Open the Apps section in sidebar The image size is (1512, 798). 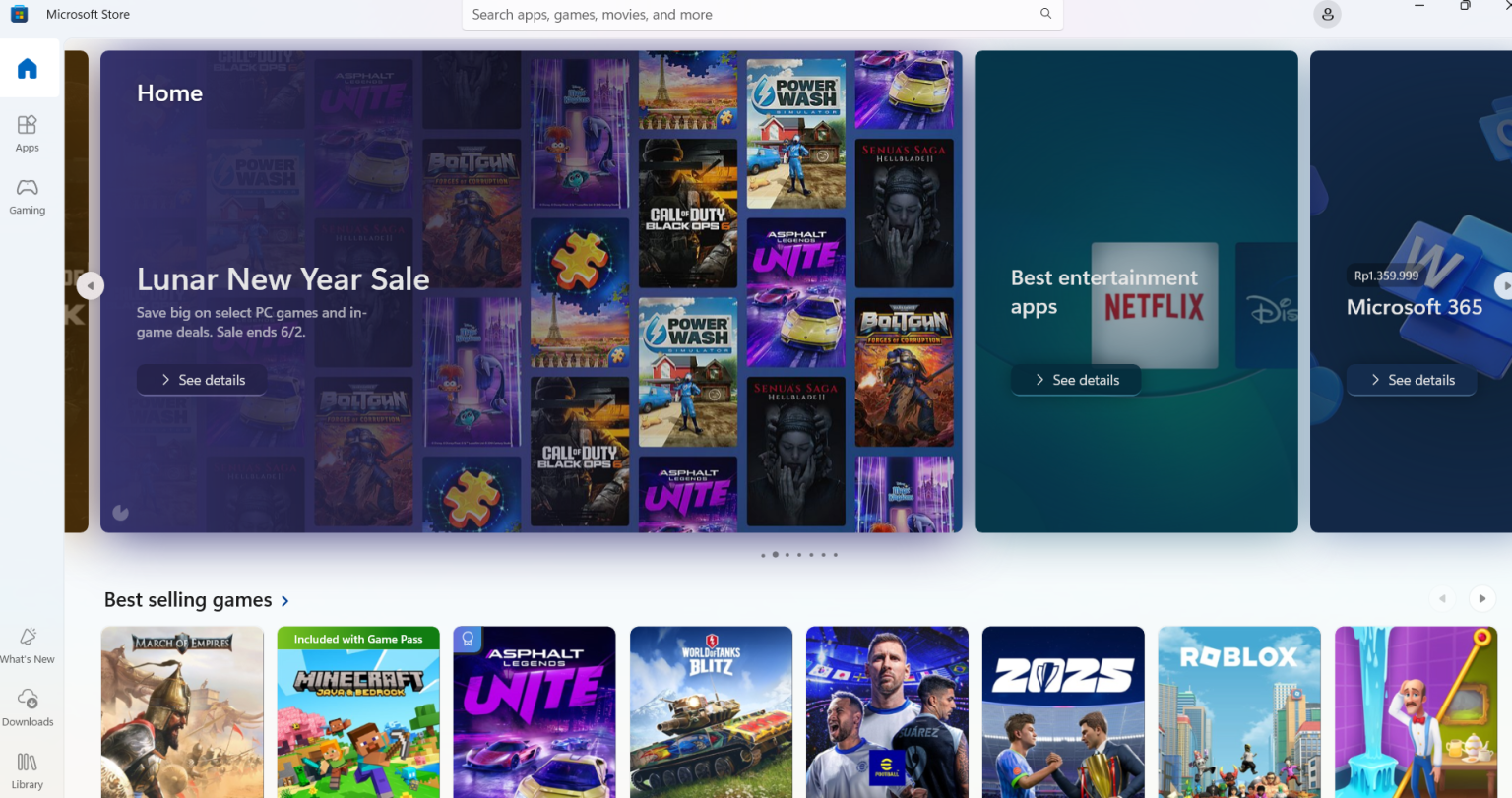point(28,133)
